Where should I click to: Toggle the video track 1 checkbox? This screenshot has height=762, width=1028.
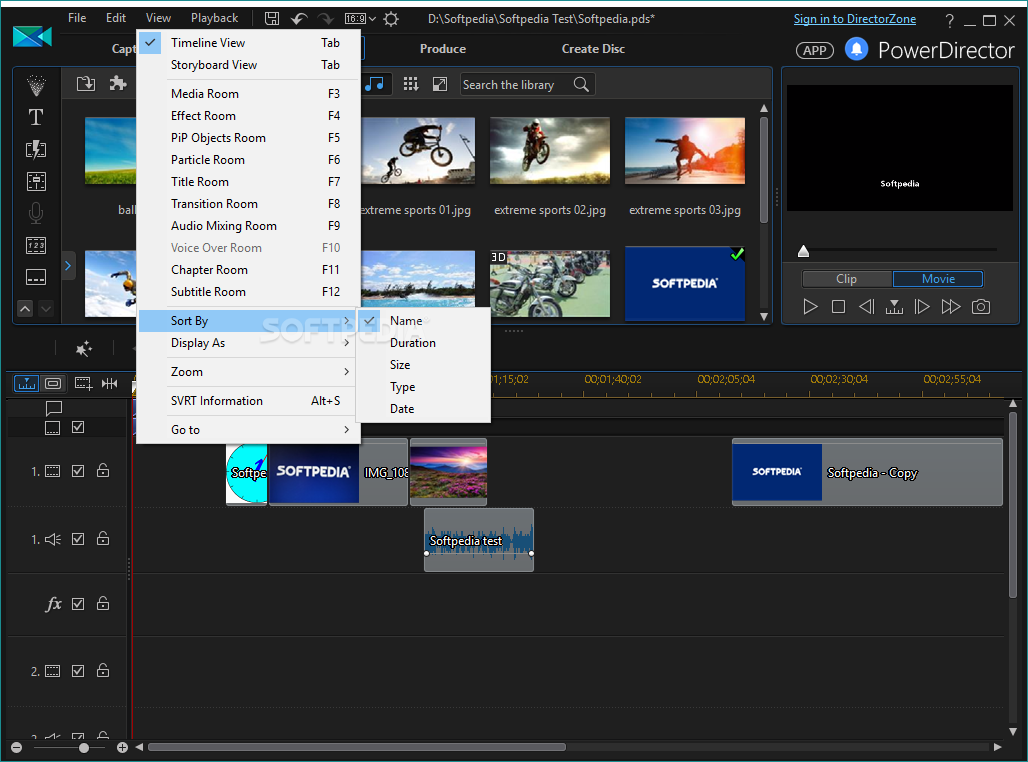pos(78,471)
